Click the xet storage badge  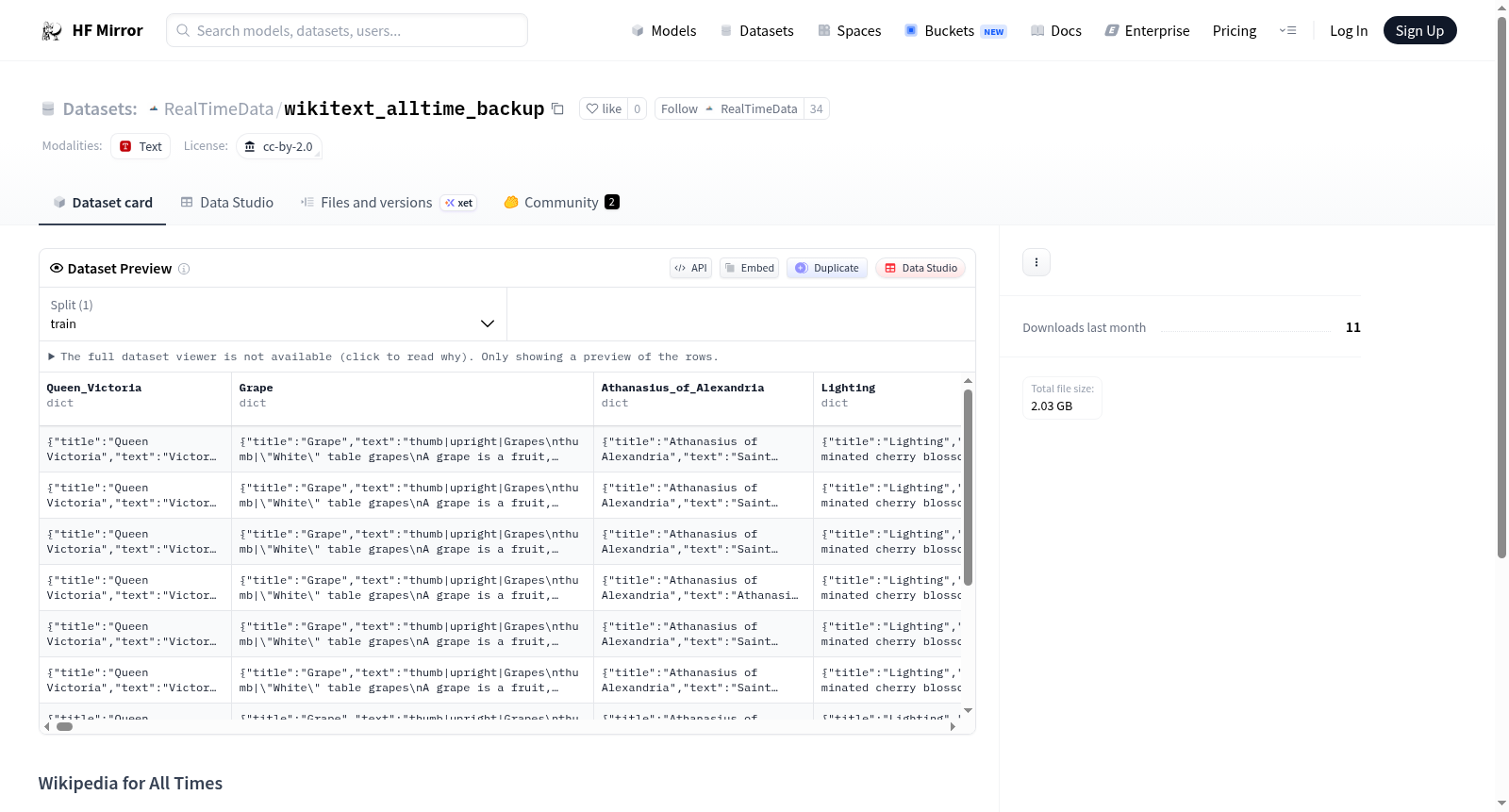[x=459, y=203]
